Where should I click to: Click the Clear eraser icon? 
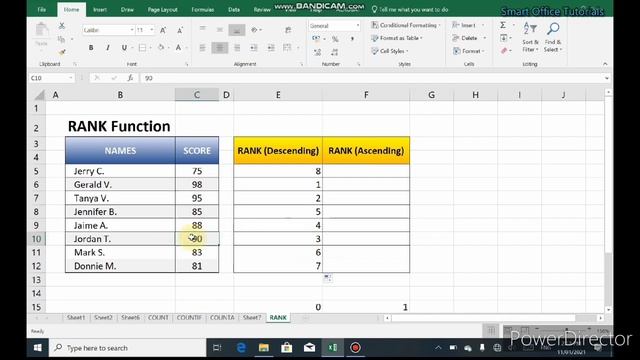504,51
